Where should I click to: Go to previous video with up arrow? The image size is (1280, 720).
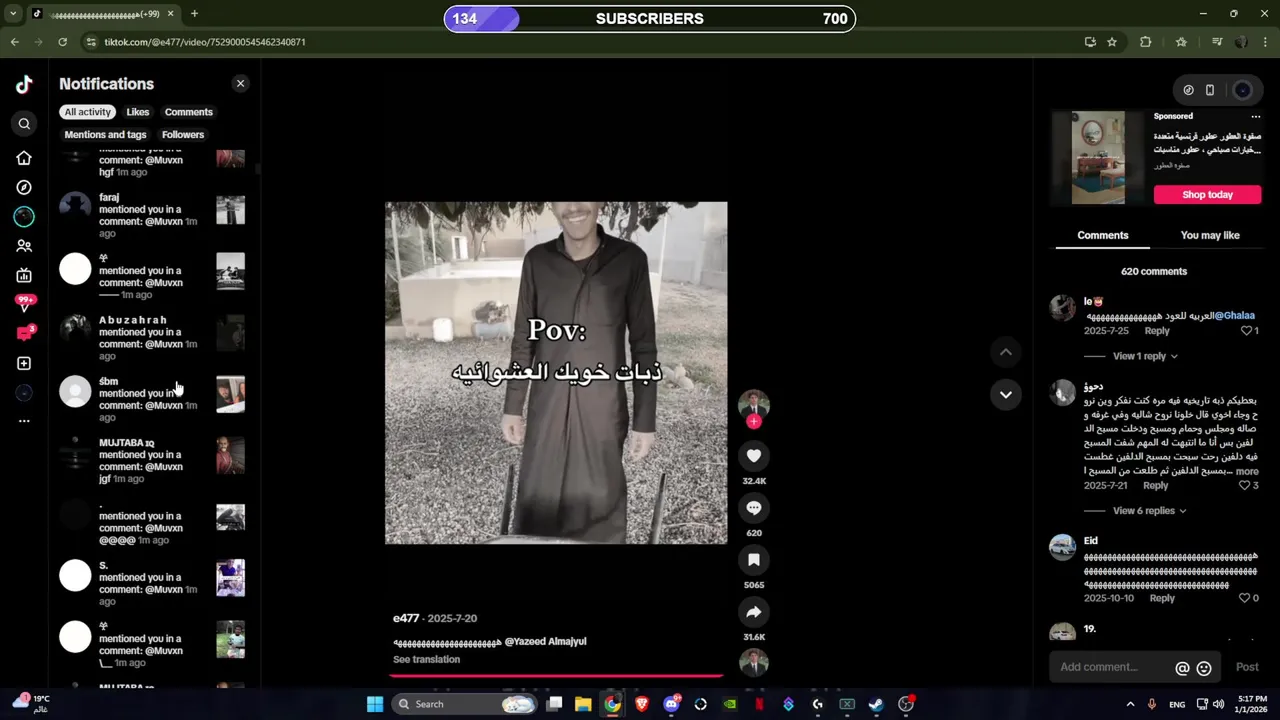pos(1006,352)
